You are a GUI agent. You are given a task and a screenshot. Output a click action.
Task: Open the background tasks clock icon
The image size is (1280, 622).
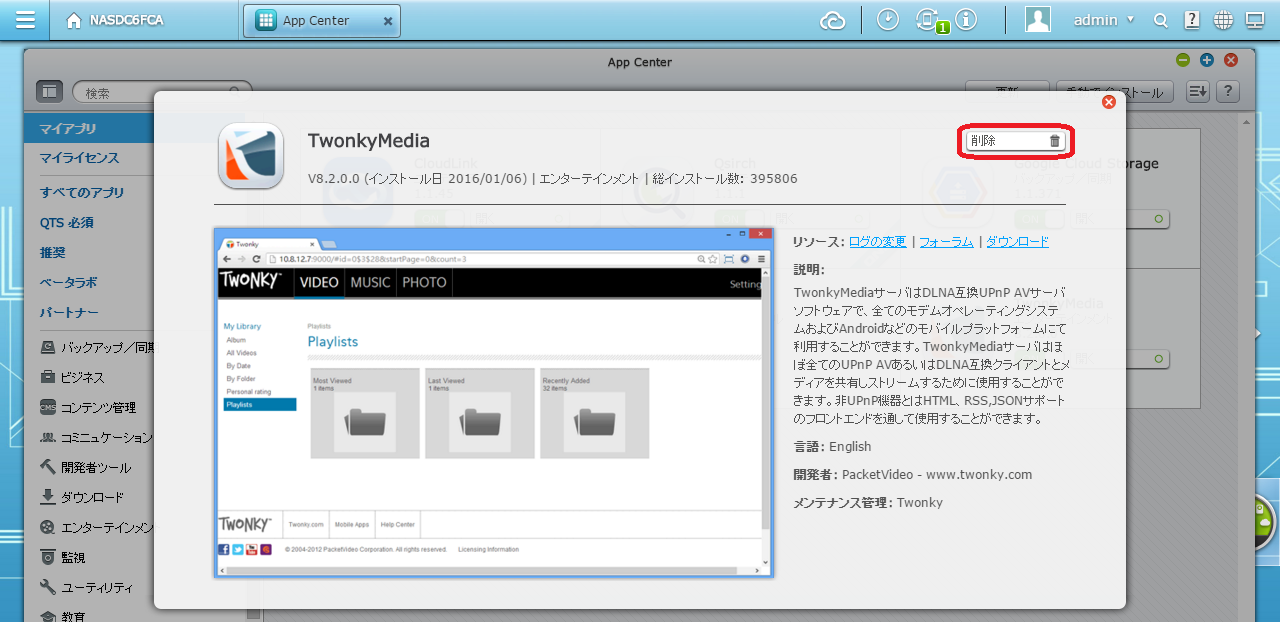click(887, 19)
